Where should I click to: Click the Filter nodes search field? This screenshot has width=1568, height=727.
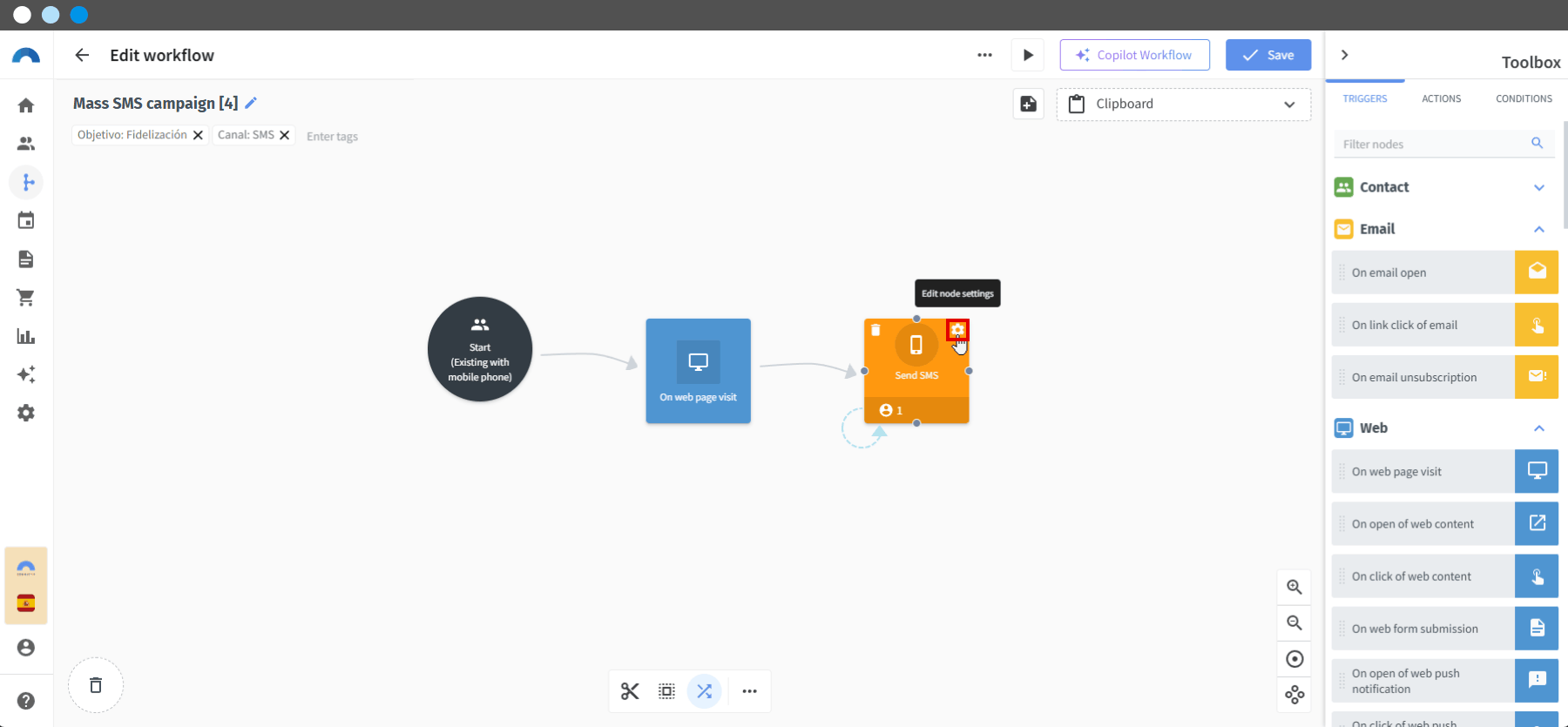click(1444, 144)
